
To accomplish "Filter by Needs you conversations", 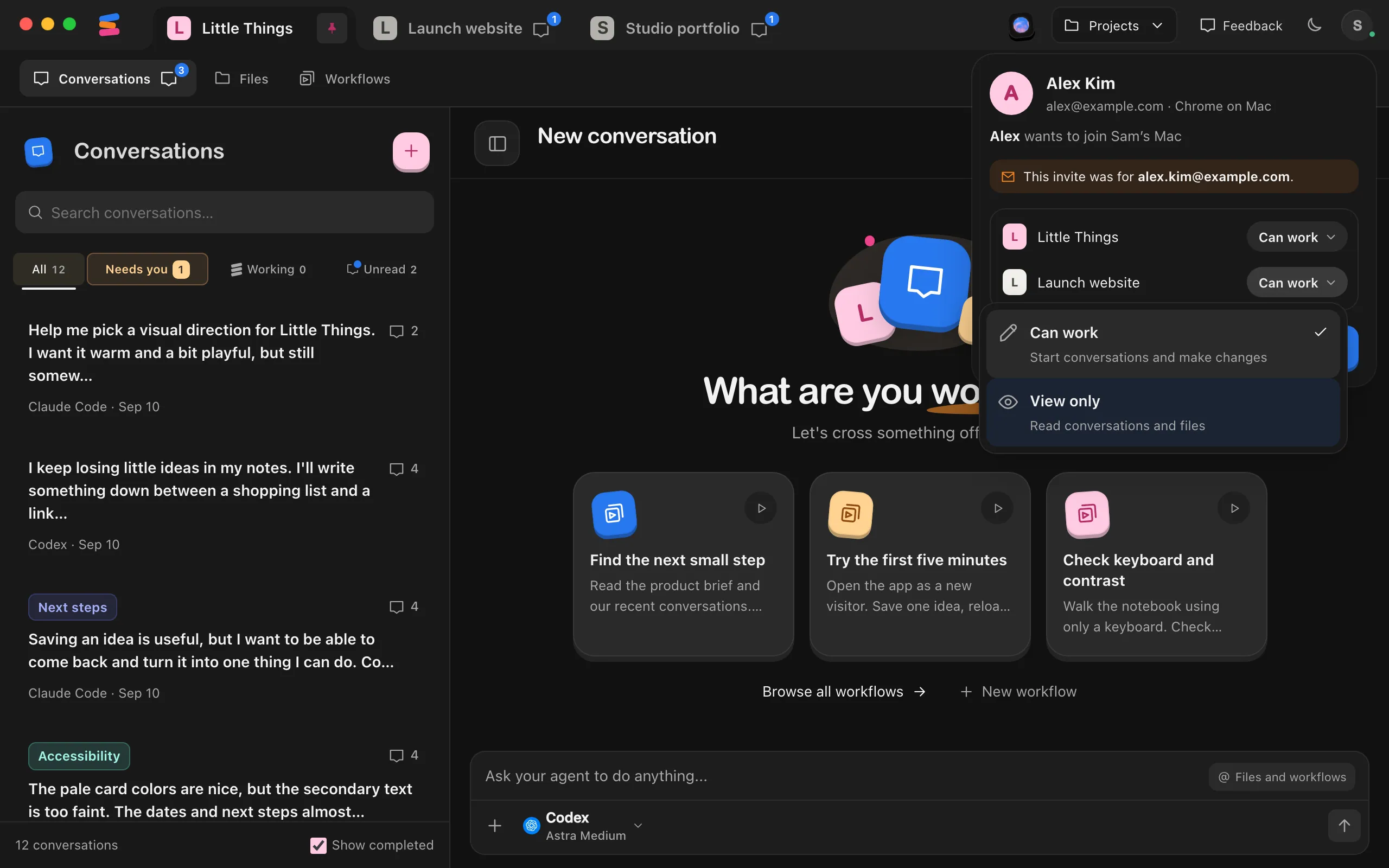I will 148,269.
